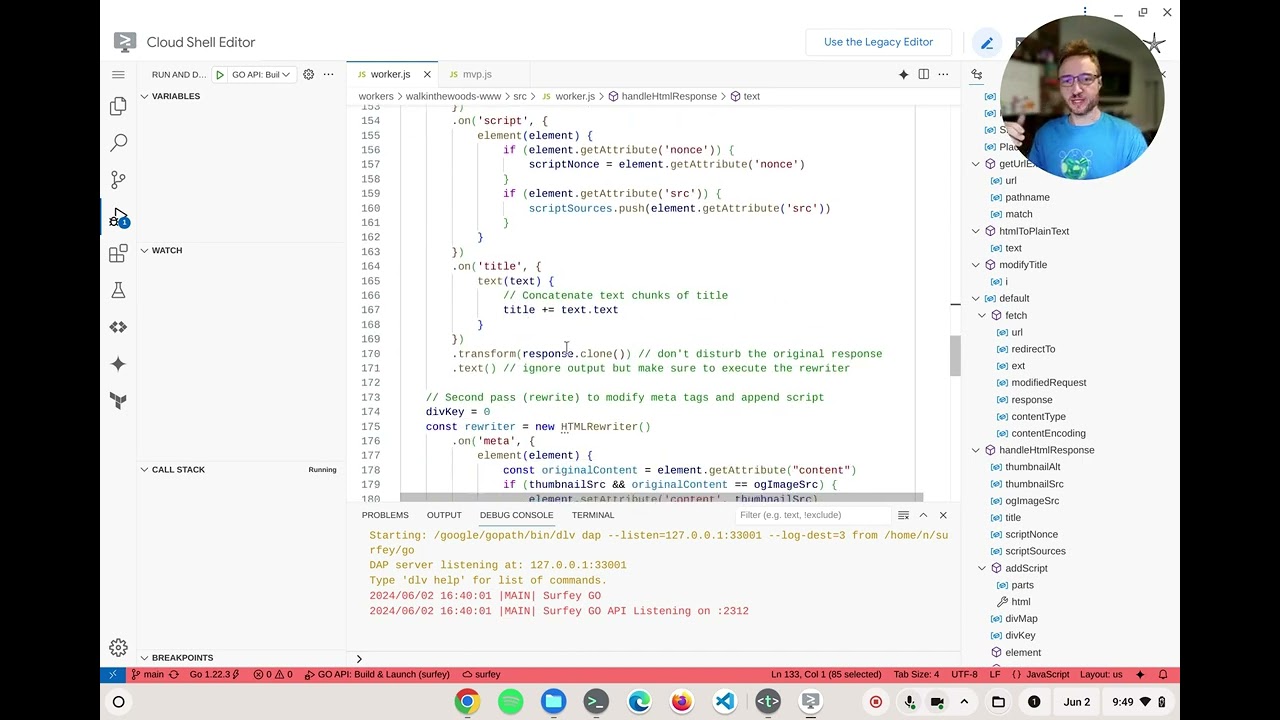The width and height of the screenshot is (1280, 720).
Task: Collapse the addScript outline node
Action: [x=983, y=568]
